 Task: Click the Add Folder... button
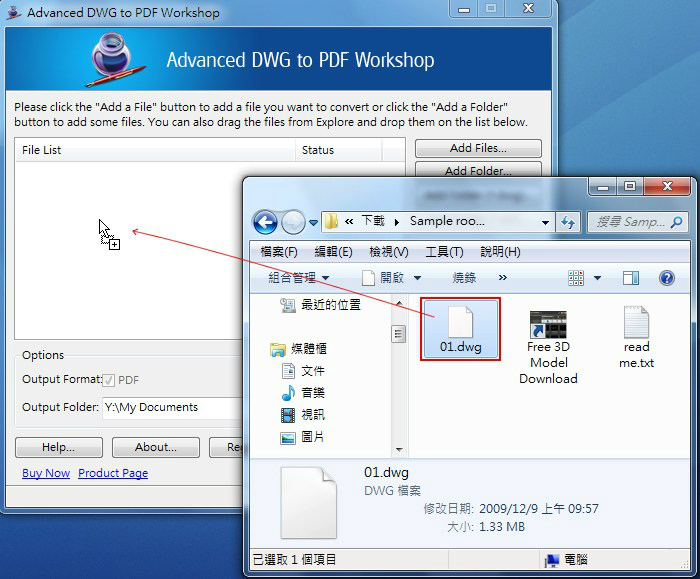click(478, 170)
